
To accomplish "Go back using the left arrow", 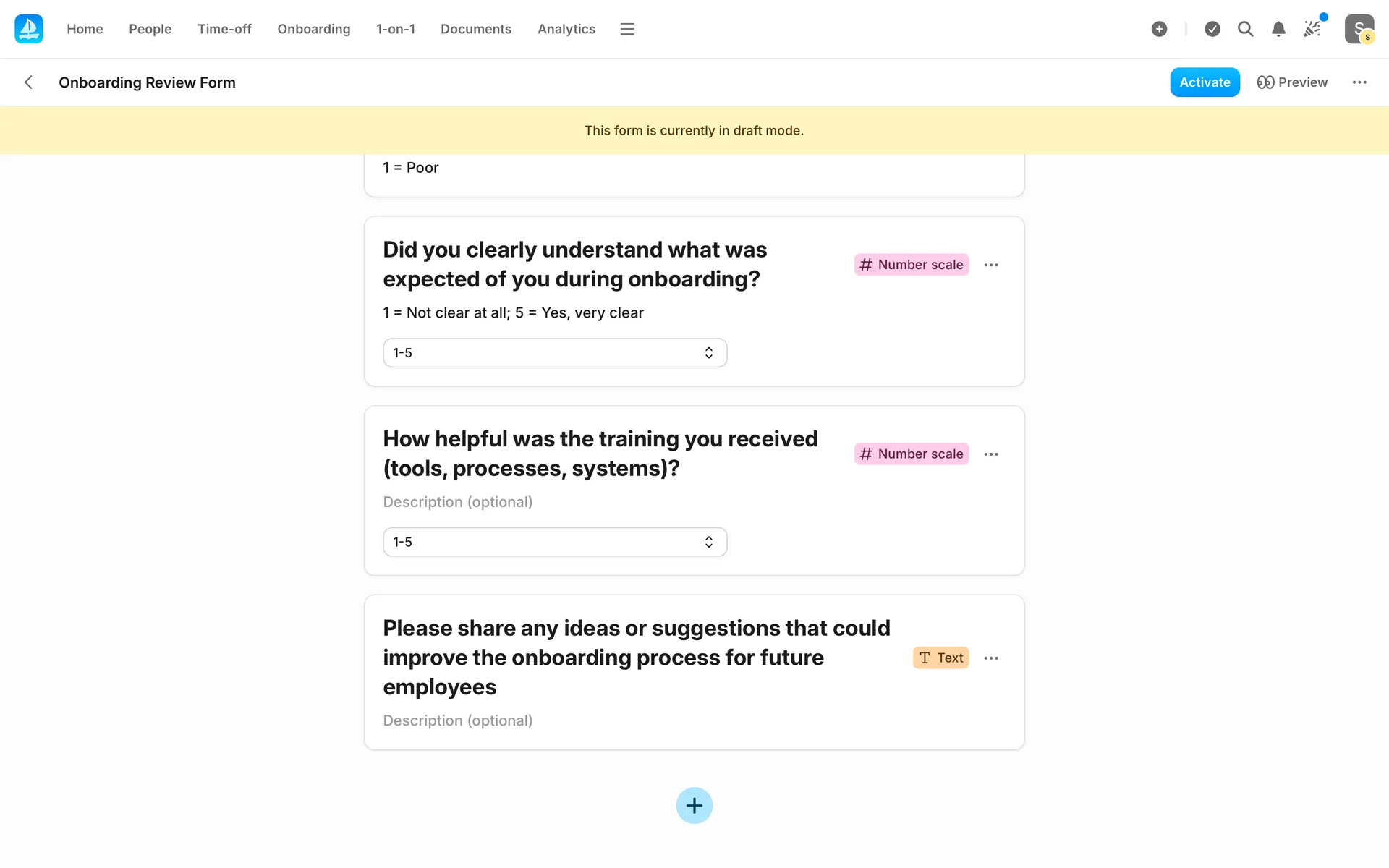I will [29, 82].
